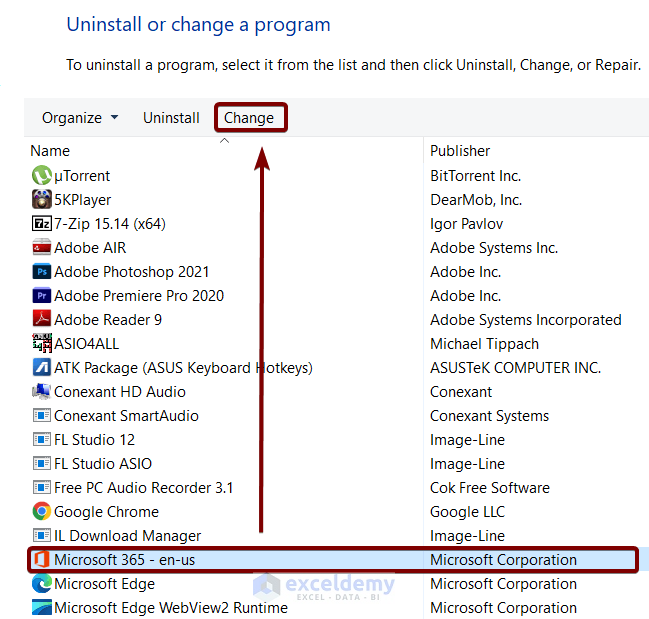This screenshot has width=649, height=619.
Task: Click the Conexant Systems publisher cell
Action: coord(489,416)
